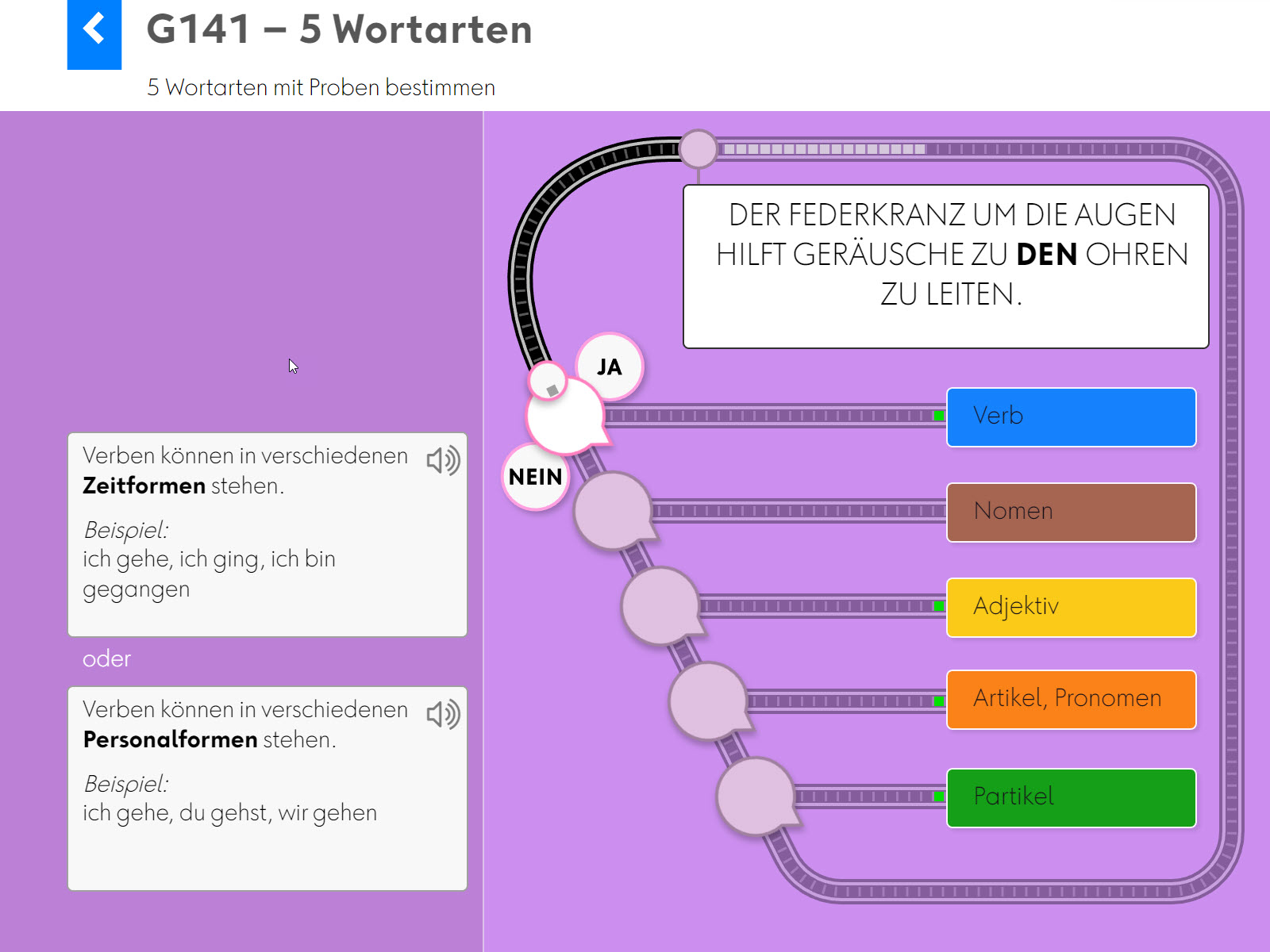Click the subtitle '5 Wortarten mit Proben bestimmen'
The width and height of the screenshot is (1270, 952).
[321, 88]
